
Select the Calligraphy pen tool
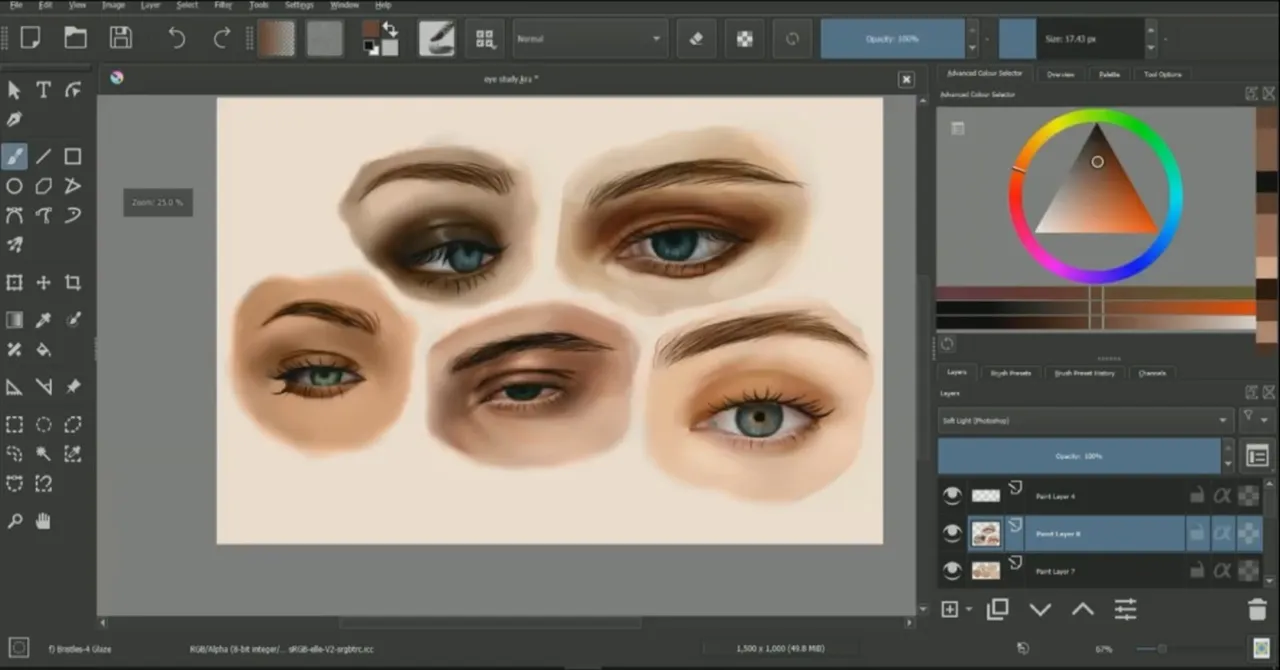coord(14,119)
